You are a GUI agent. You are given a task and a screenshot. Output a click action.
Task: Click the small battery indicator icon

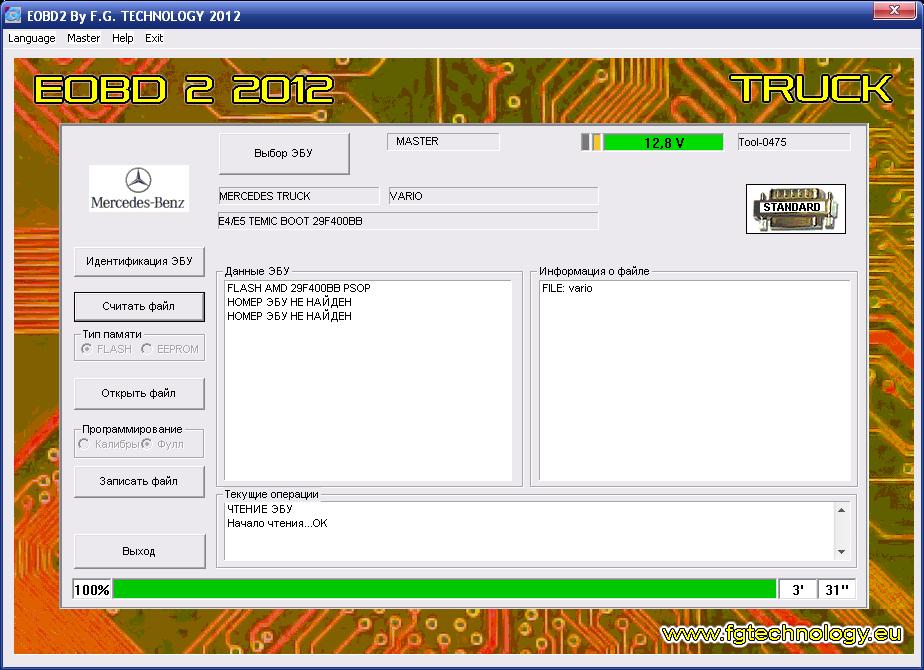[x=591, y=142]
